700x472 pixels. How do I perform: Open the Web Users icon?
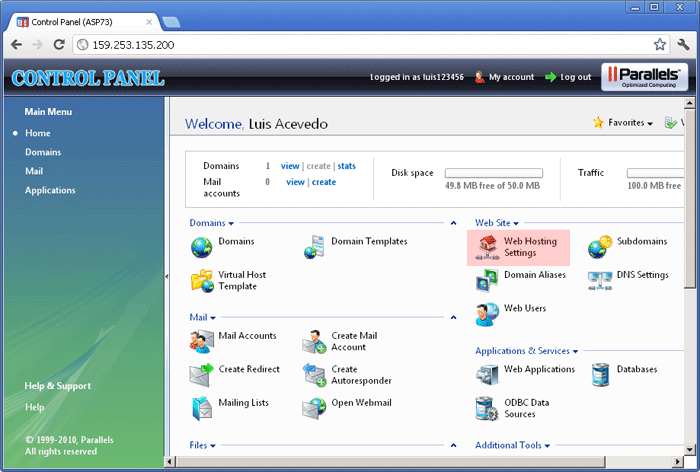(488, 314)
